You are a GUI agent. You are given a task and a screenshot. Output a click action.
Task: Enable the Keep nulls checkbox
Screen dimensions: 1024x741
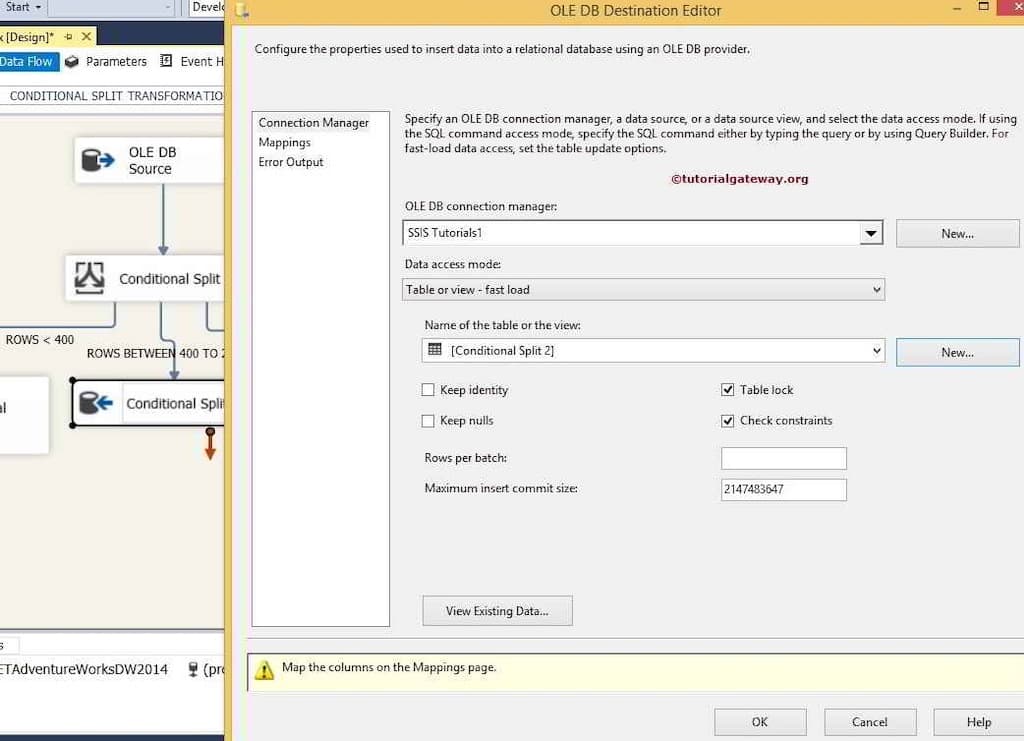tap(429, 421)
